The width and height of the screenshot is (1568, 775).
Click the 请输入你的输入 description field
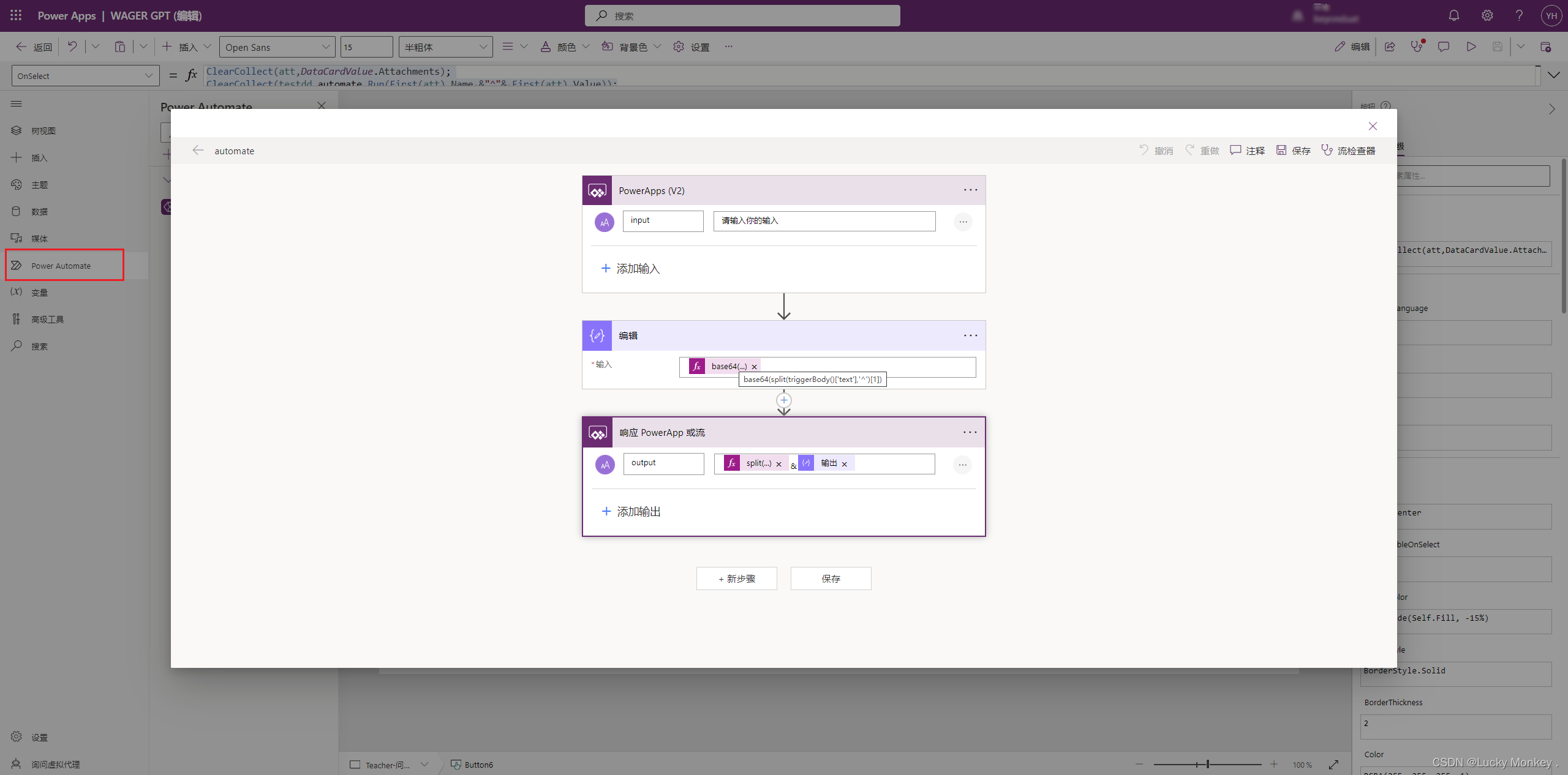824,221
